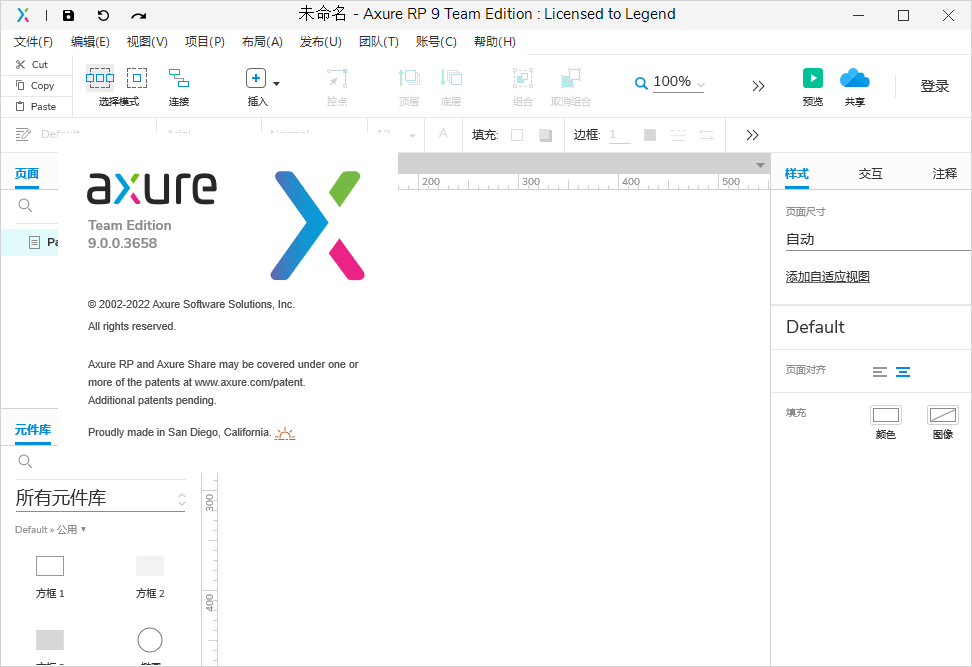Click the text color A icon
This screenshot has width=972, height=667.
[x=443, y=133]
